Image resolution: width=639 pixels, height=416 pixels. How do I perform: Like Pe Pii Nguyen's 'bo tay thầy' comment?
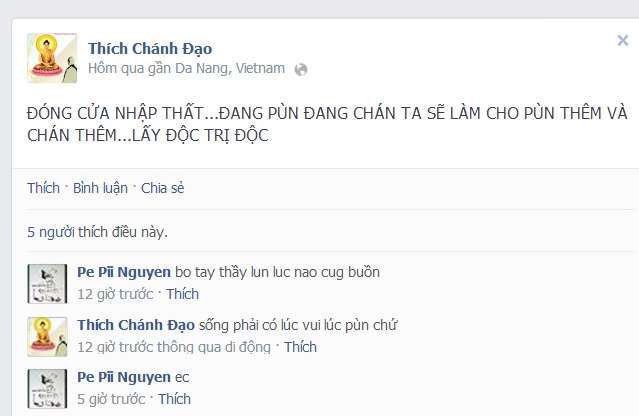[x=182, y=294]
